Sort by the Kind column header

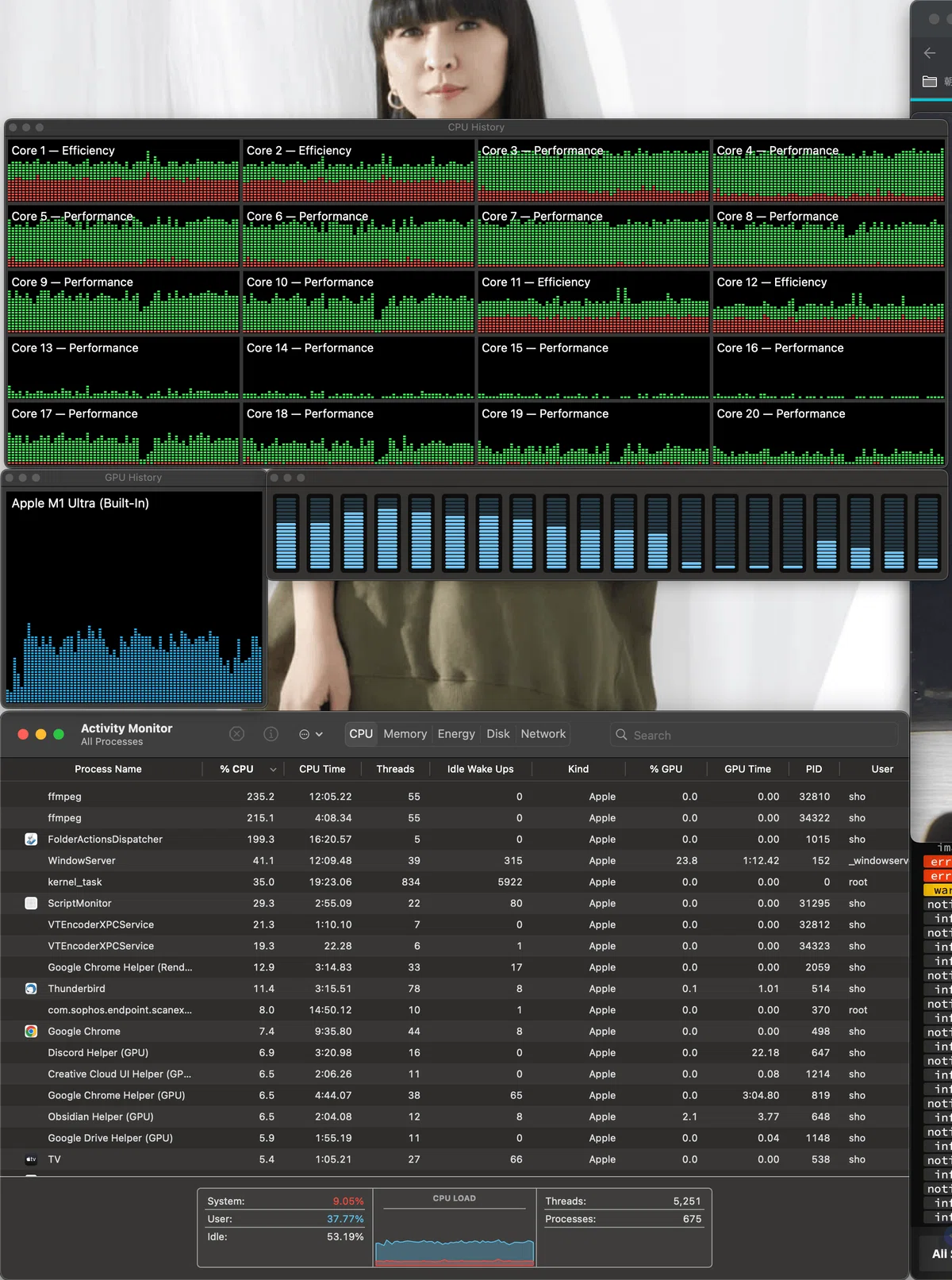pos(578,769)
